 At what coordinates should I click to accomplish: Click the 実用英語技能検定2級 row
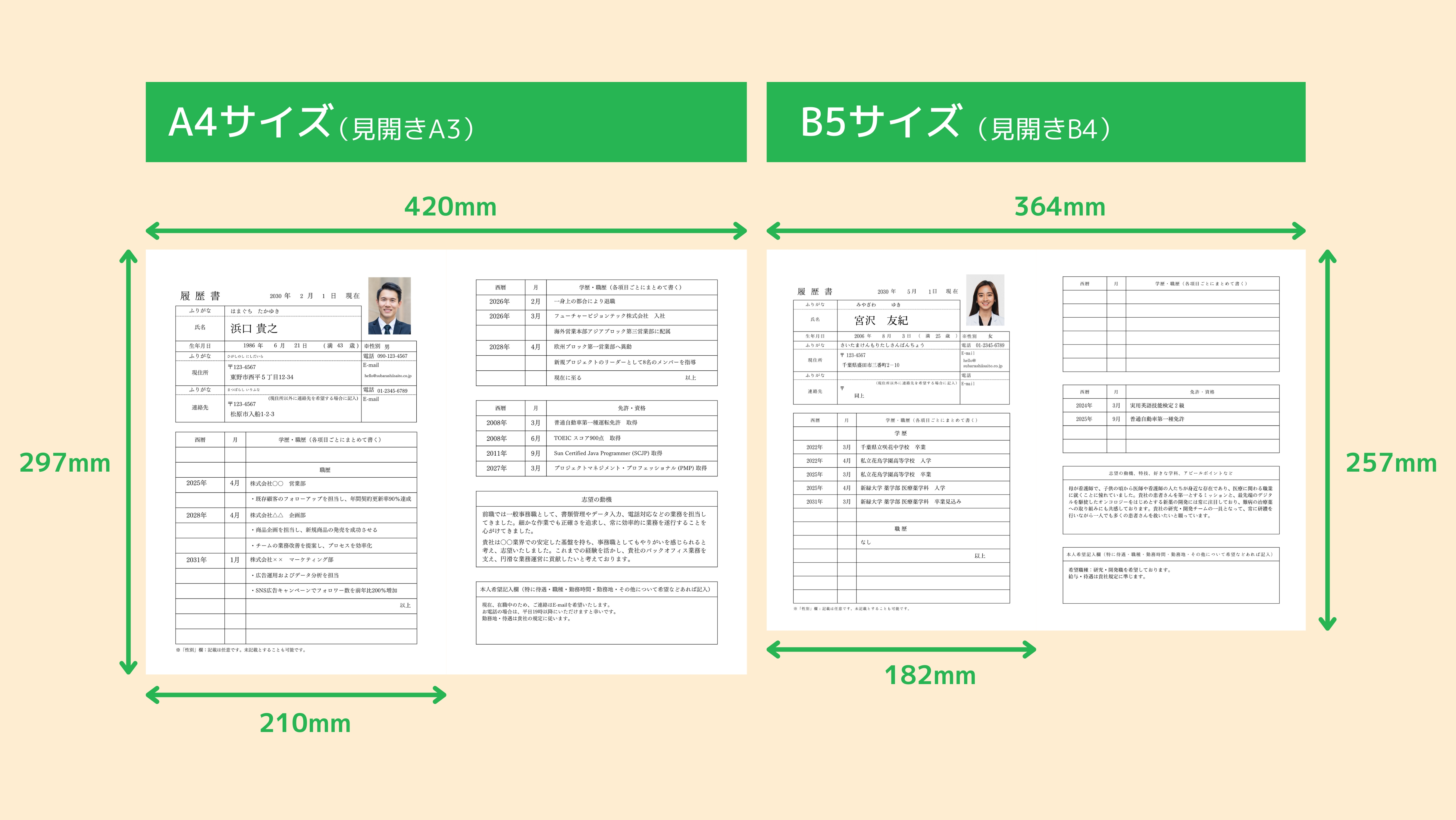click(1171, 405)
